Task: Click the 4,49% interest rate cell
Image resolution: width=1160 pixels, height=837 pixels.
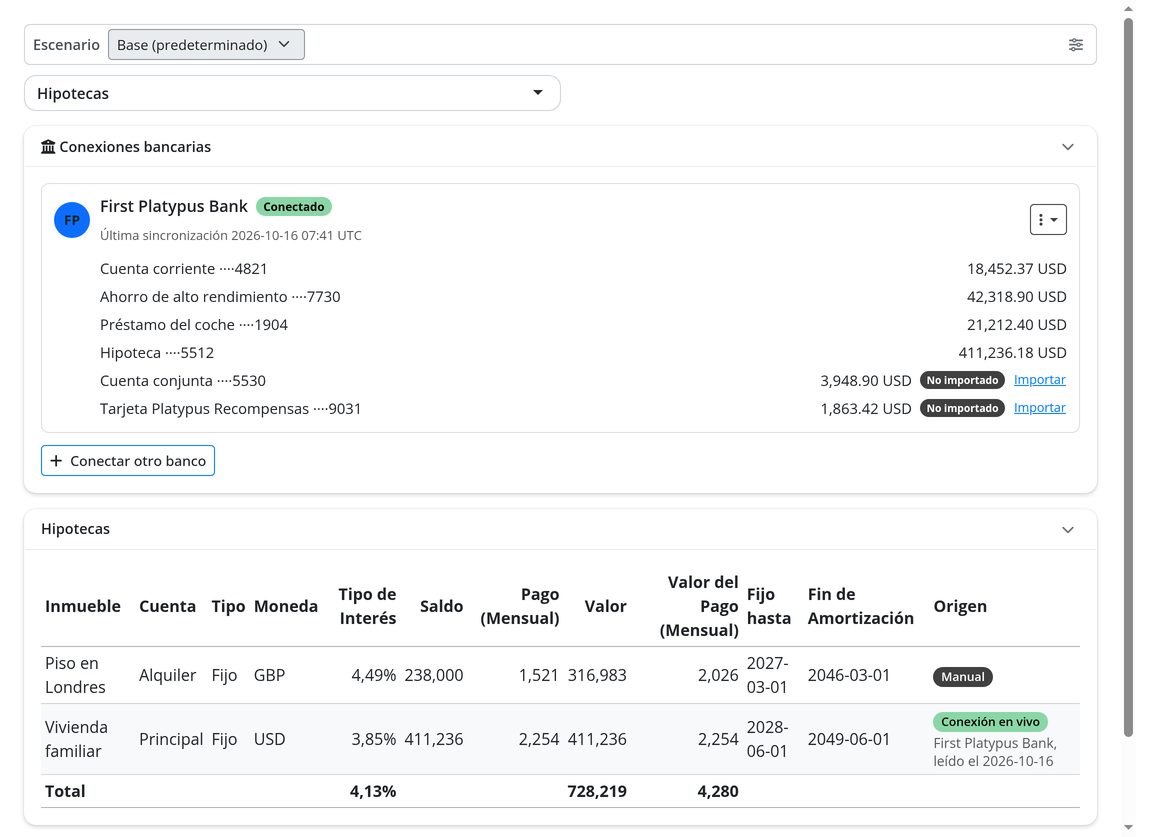Action: pyautogui.click(x=374, y=675)
